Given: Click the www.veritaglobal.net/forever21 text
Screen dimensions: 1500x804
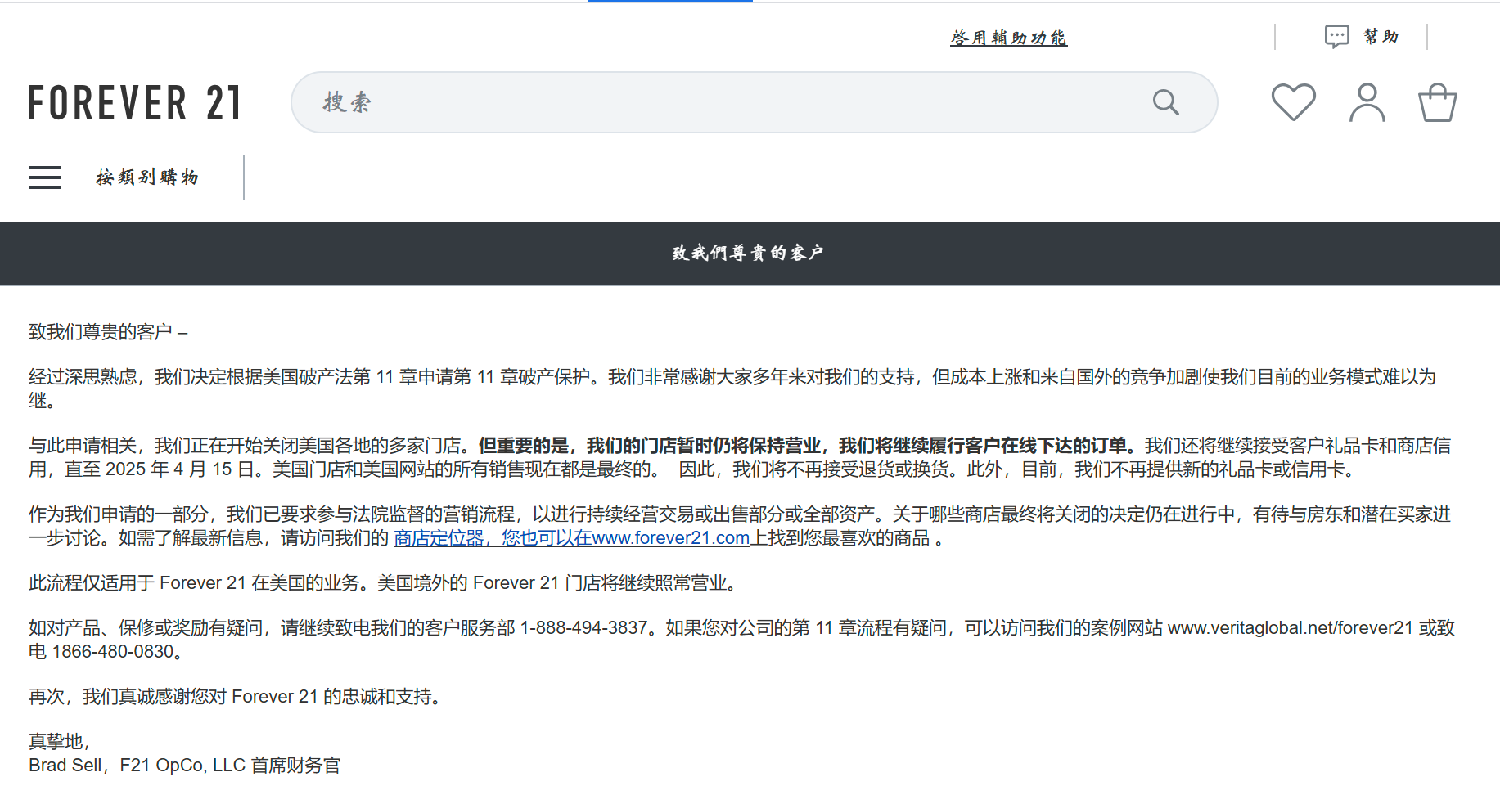Looking at the screenshot, I should 1290,628.
